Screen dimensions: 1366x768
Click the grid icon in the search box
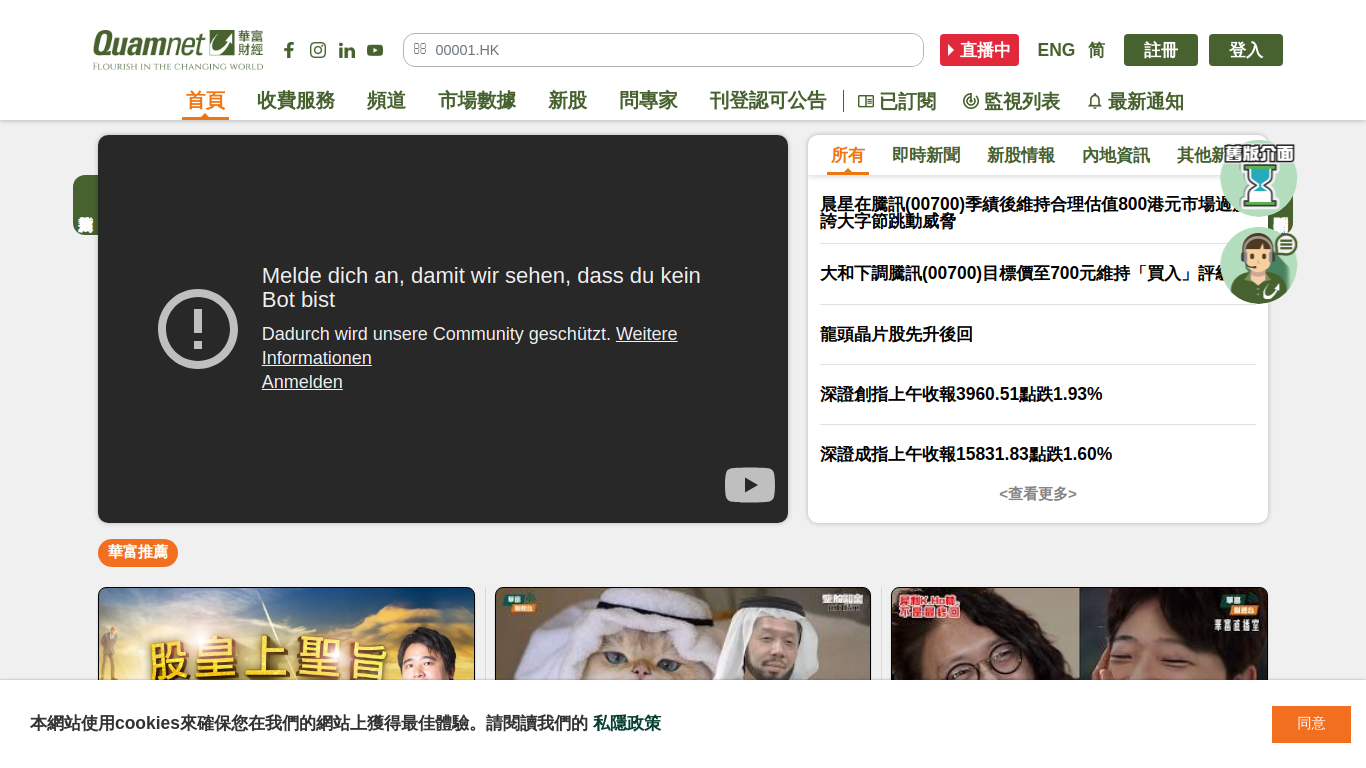pos(420,48)
